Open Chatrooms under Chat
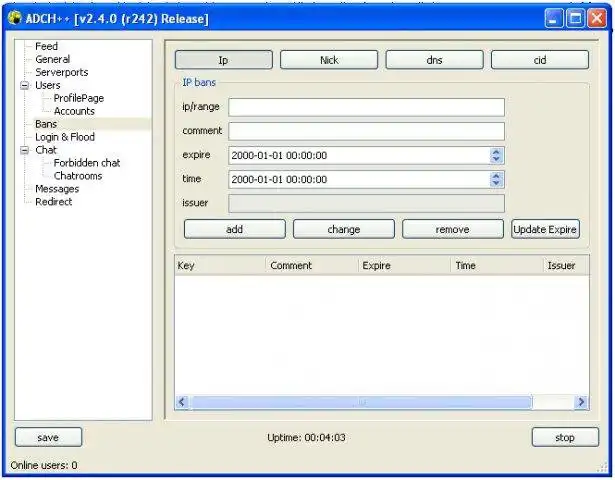 tap(78, 176)
